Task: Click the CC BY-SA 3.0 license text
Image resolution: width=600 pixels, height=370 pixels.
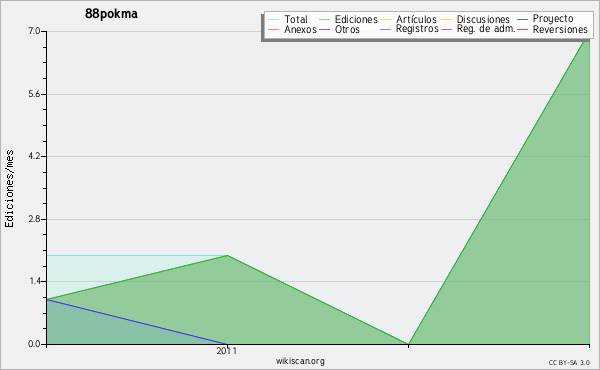Action: [569, 363]
